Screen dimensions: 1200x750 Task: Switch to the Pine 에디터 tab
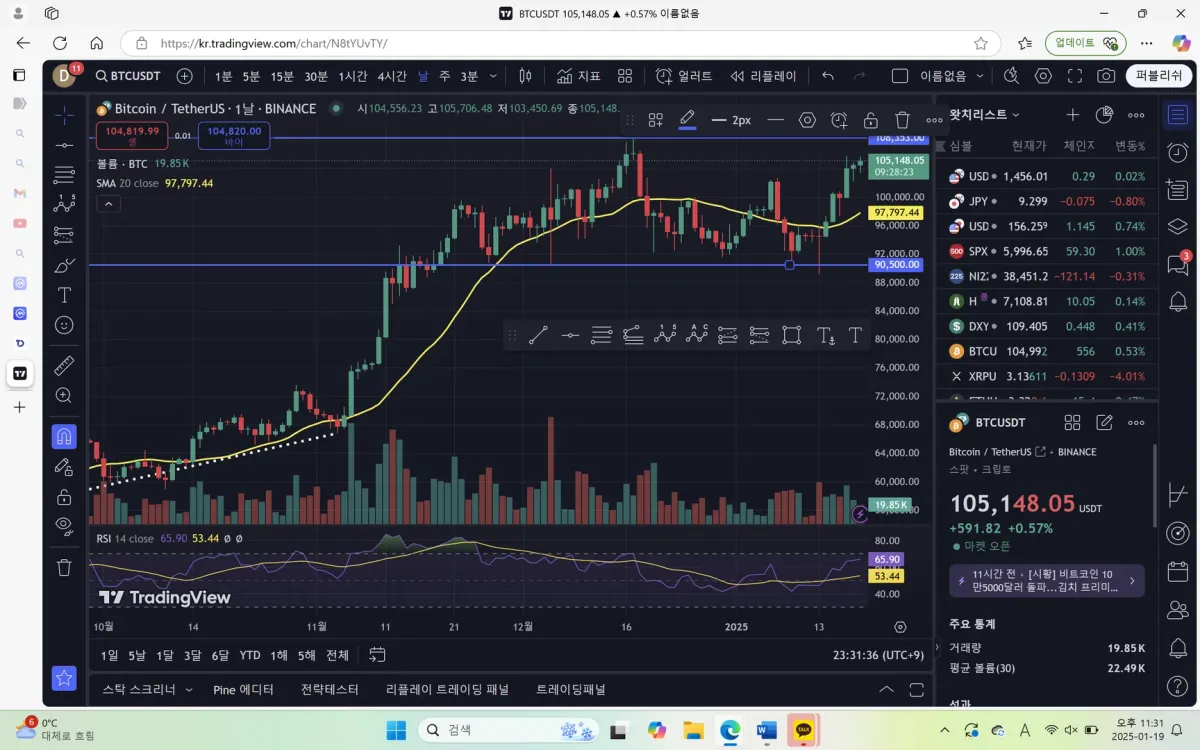243,689
